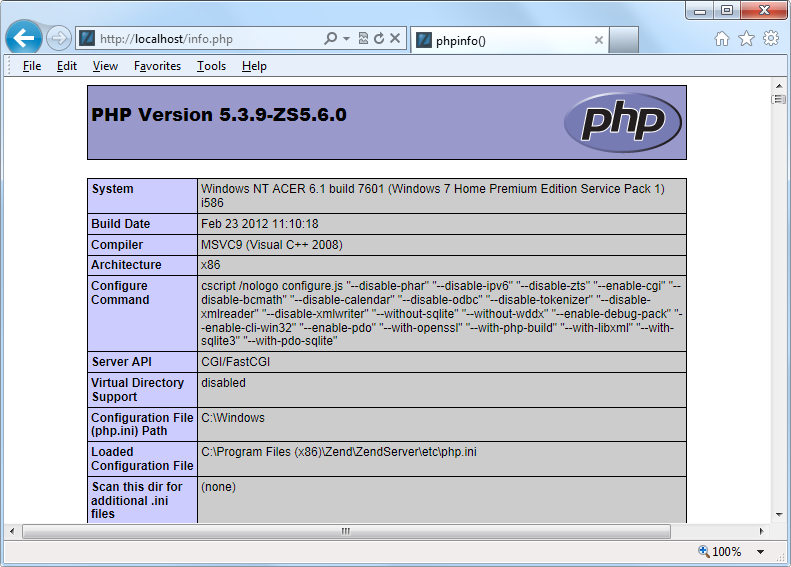Click the Scan this dir (none) value
The width and height of the screenshot is (791, 567).
click(218, 487)
